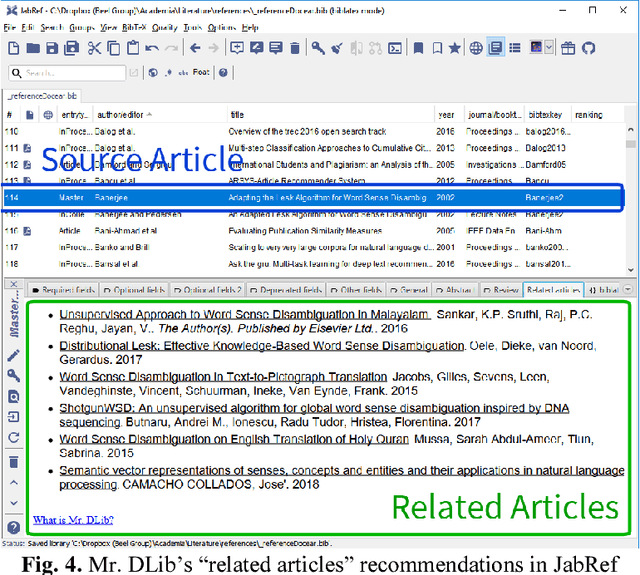Click the GitHub icon in toolbar
The width and height of the screenshot is (640, 575).
(588, 47)
